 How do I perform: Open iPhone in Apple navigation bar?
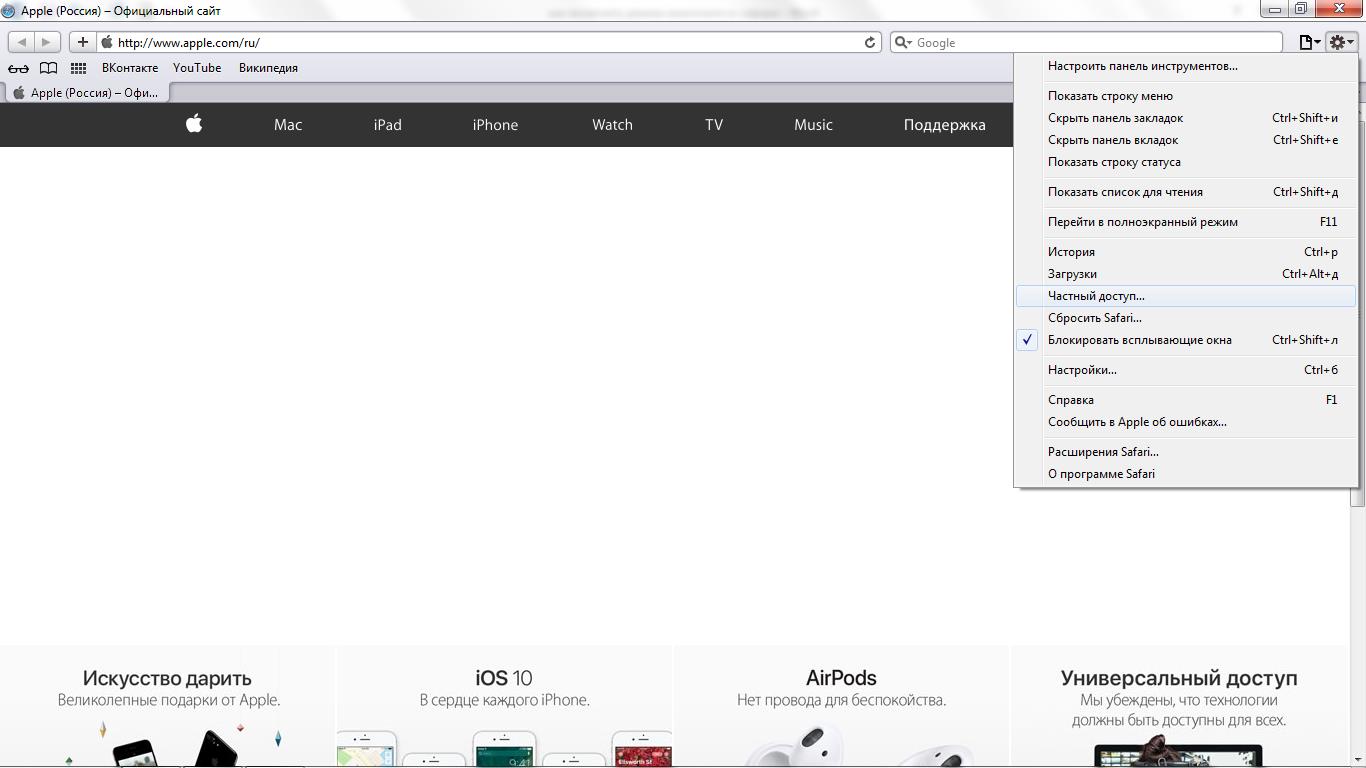click(x=495, y=125)
